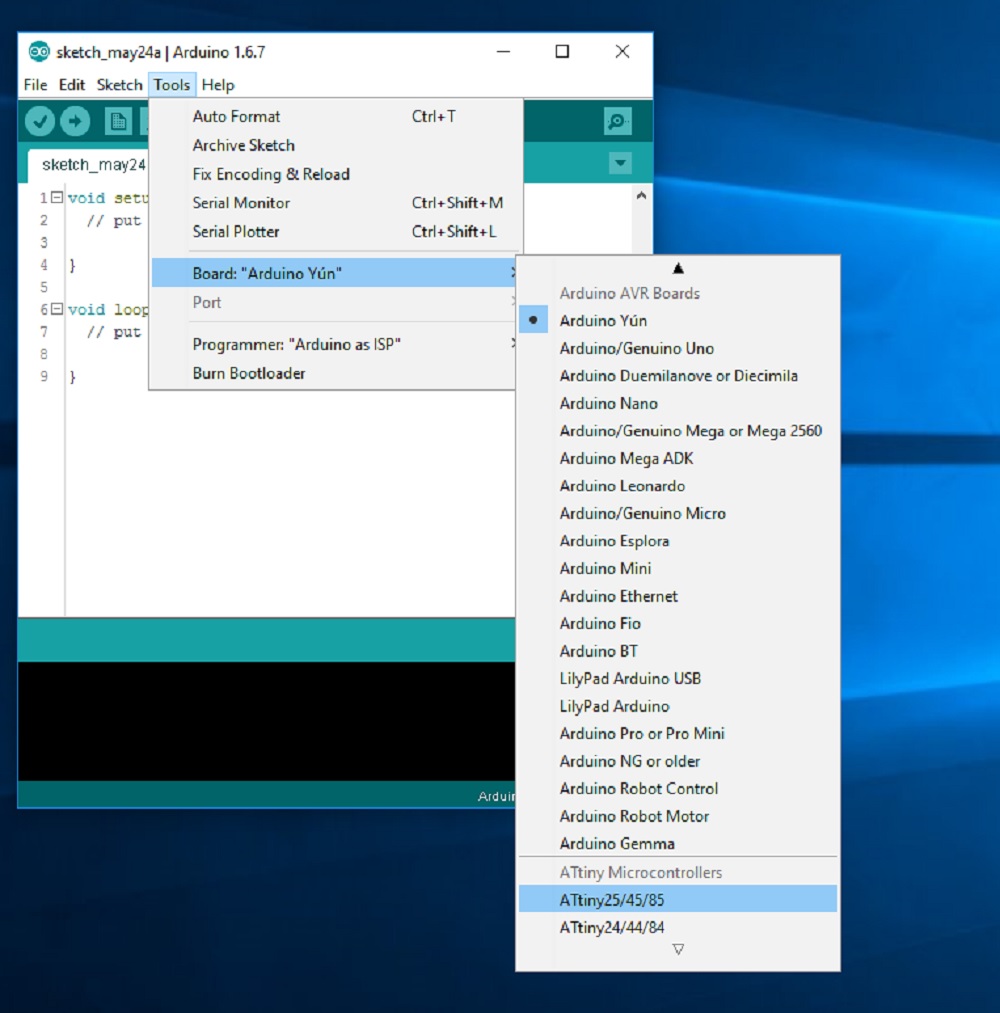
Task: Collapse the setup function fold marker
Action: (x=57, y=197)
